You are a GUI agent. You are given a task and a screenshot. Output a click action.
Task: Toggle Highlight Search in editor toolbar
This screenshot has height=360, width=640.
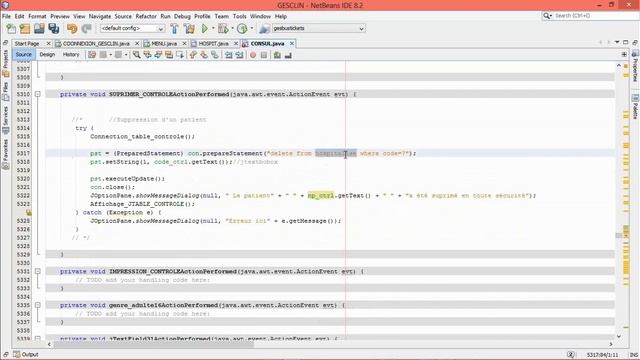169,55
